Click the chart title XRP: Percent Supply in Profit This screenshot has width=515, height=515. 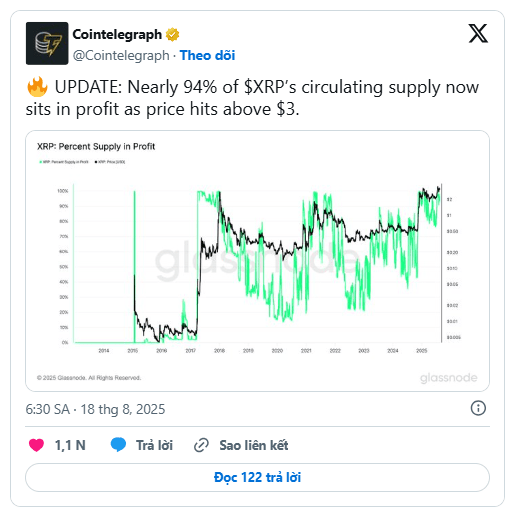(x=96, y=146)
